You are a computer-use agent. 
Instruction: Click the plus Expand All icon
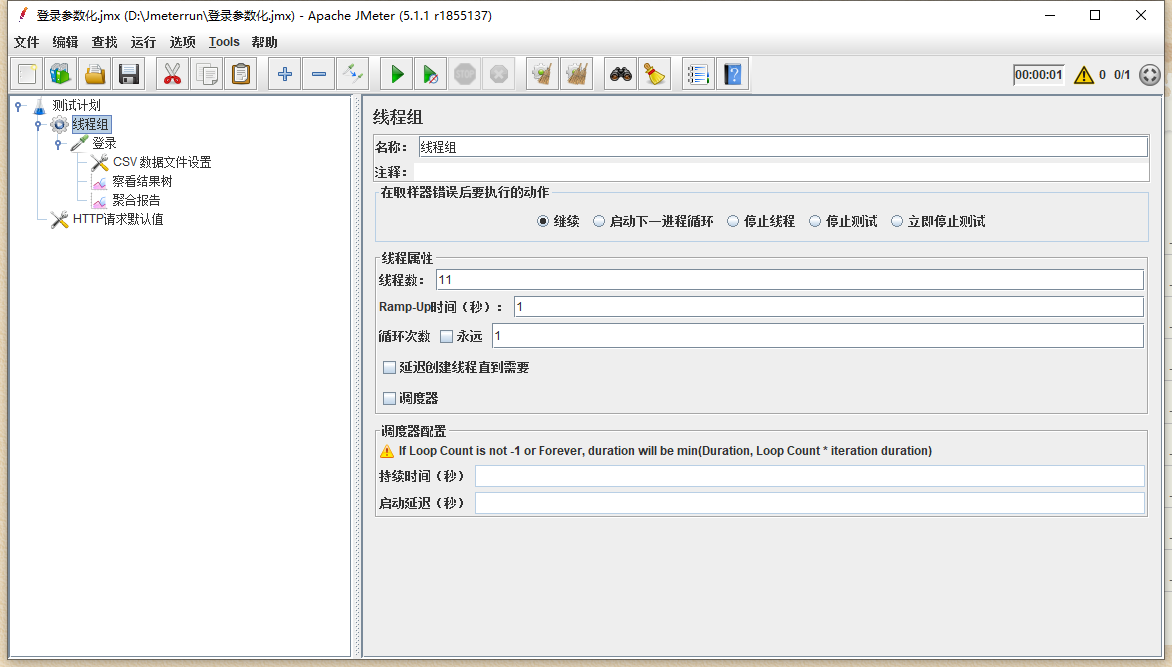(285, 74)
